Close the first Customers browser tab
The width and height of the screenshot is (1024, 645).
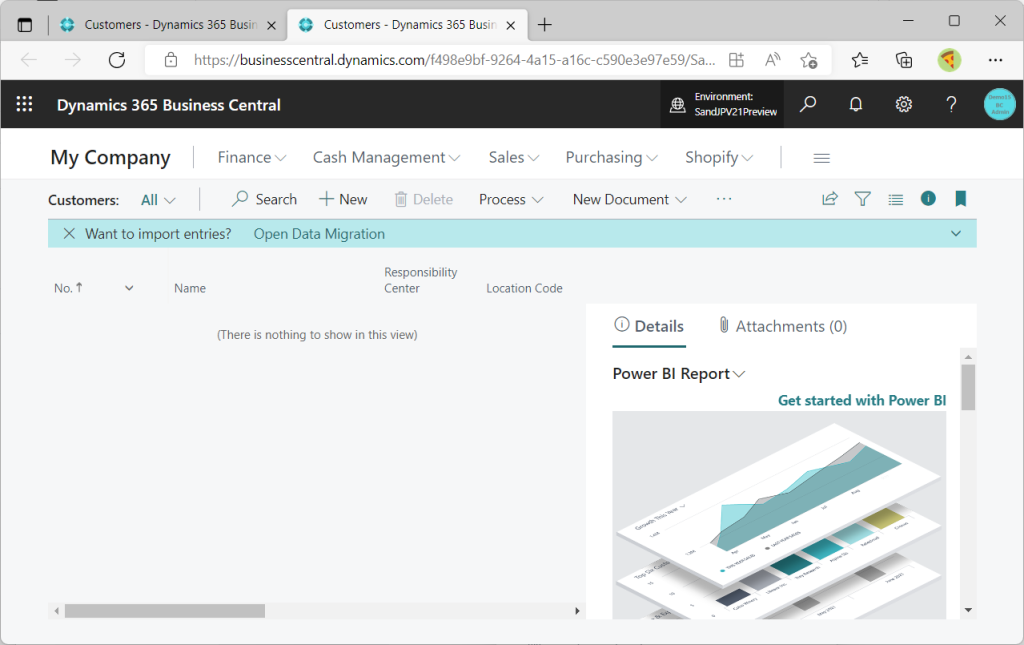click(272, 25)
